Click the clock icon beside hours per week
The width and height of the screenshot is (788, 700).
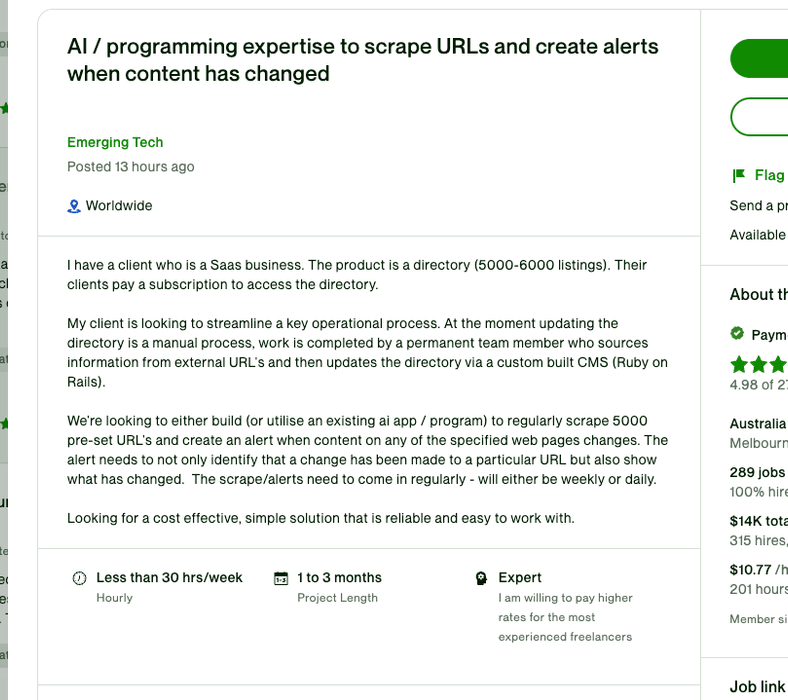click(80, 578)
